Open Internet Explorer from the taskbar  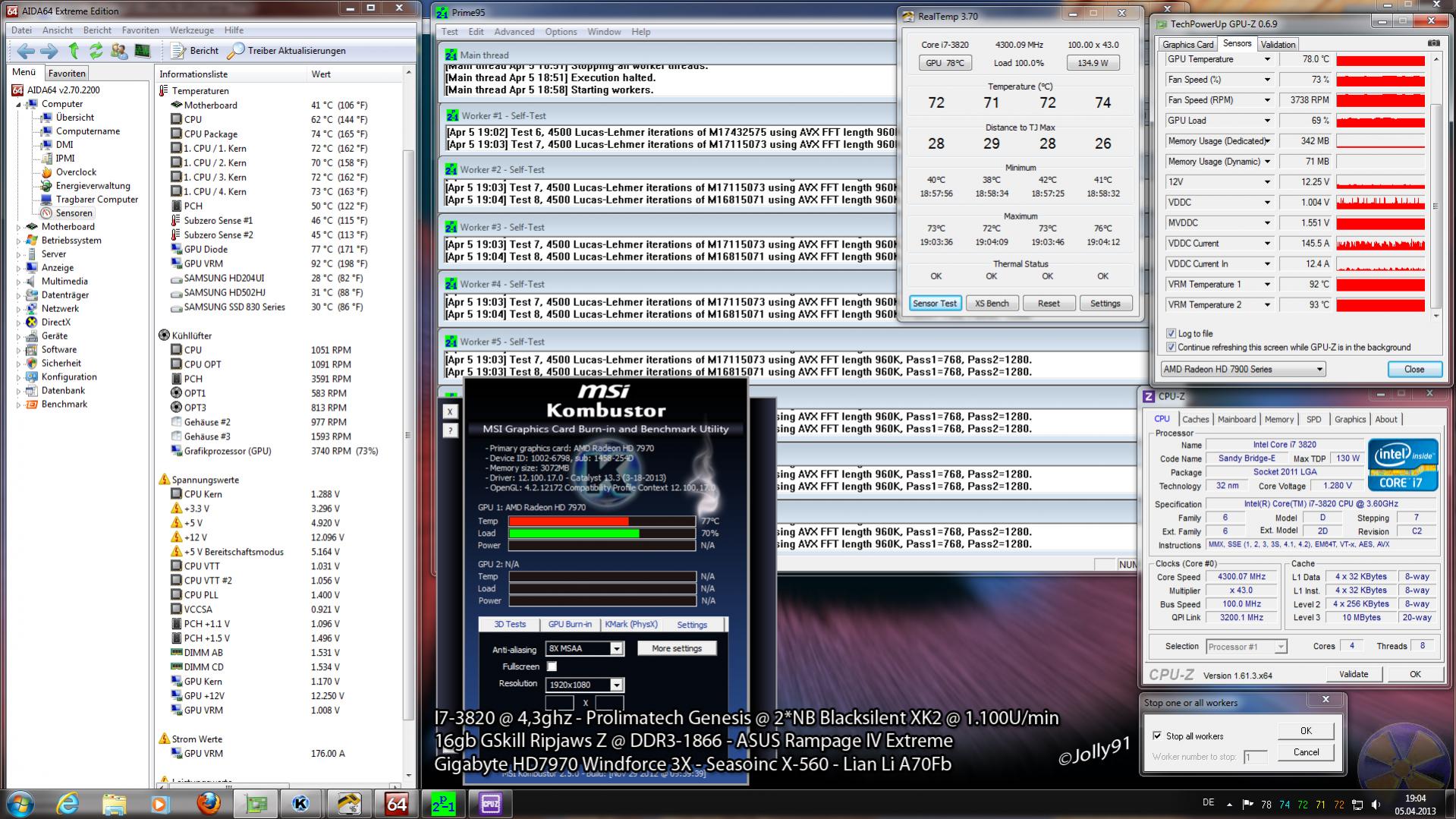click(68, 803)
